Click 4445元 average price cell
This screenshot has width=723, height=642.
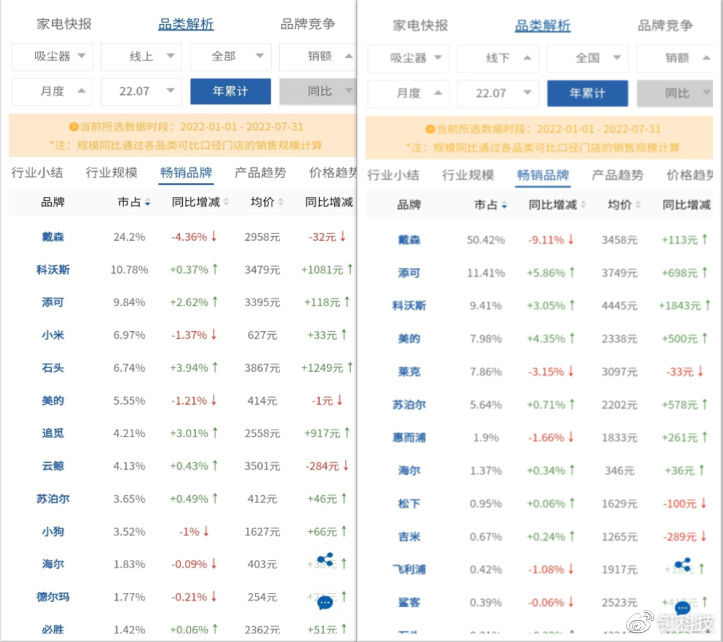(619, 306)
